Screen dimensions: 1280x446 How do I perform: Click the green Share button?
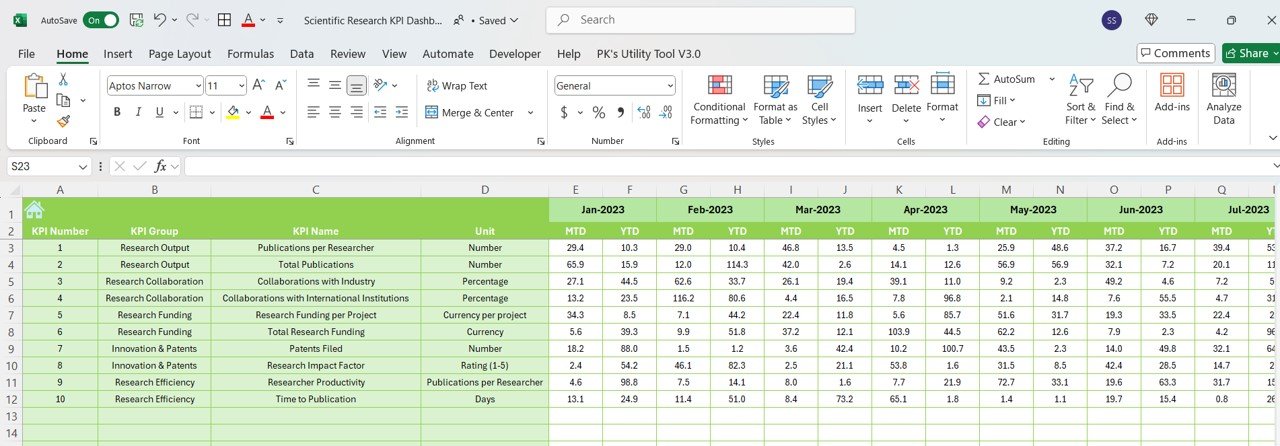click(x=1247, y=53)
